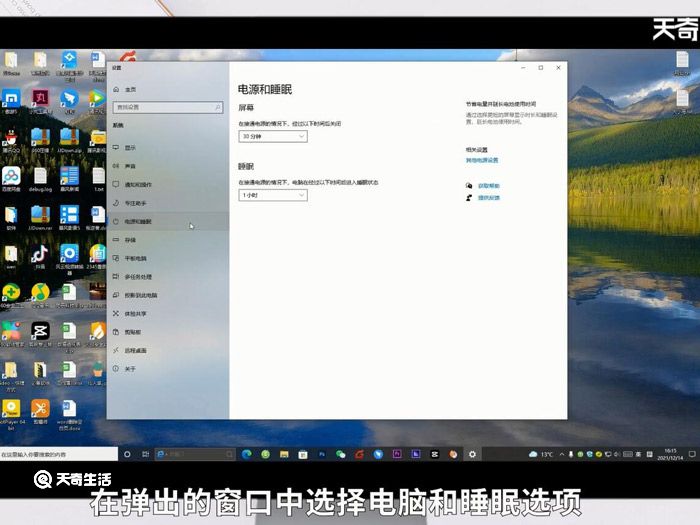Open 抖音 TikTok desktop icon
Viewport: 700px width, 525px height.
coord(40,257)
